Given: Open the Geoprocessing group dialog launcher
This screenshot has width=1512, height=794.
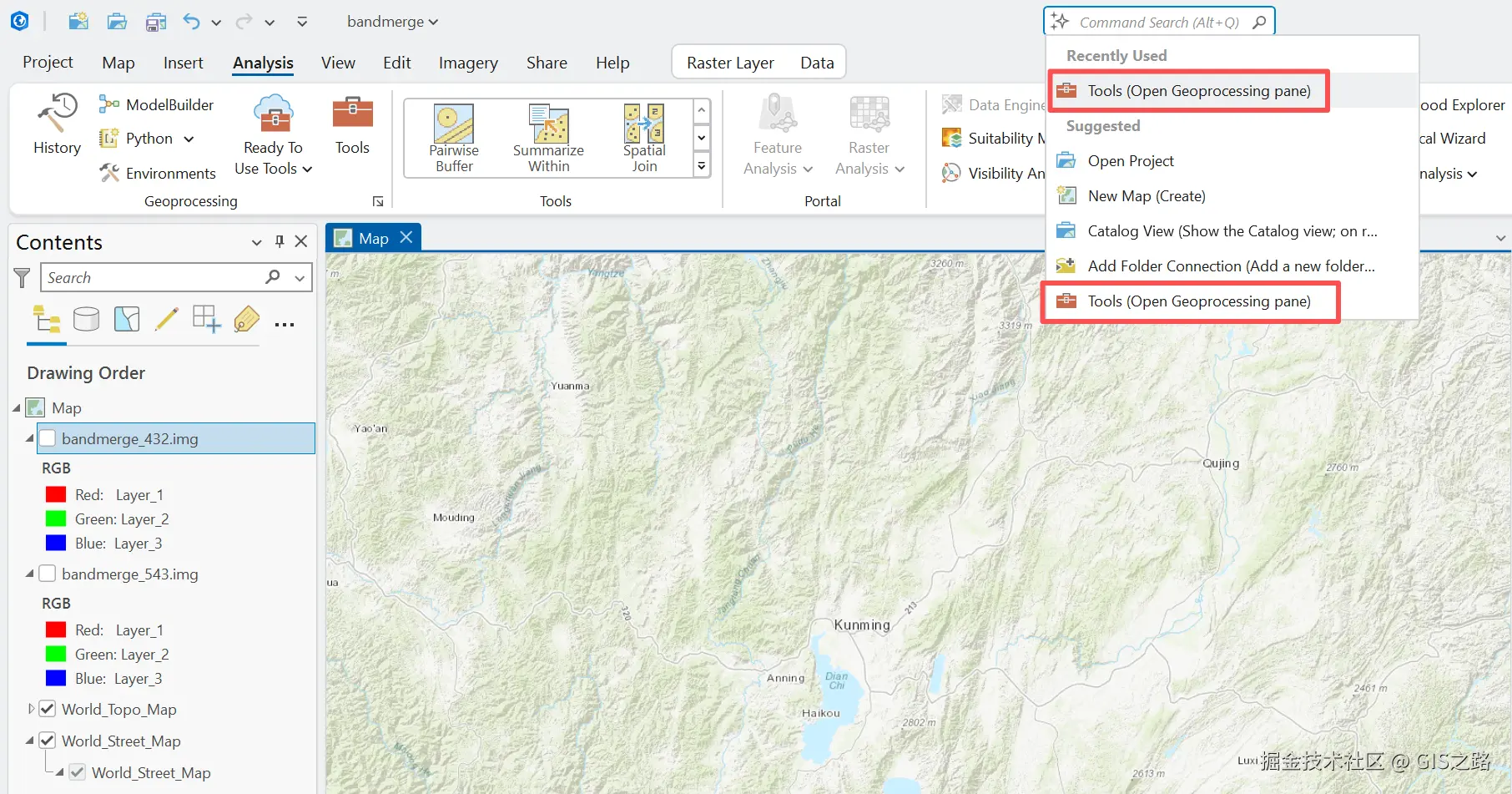Looking at the screenshot, I should pos(378,201).
